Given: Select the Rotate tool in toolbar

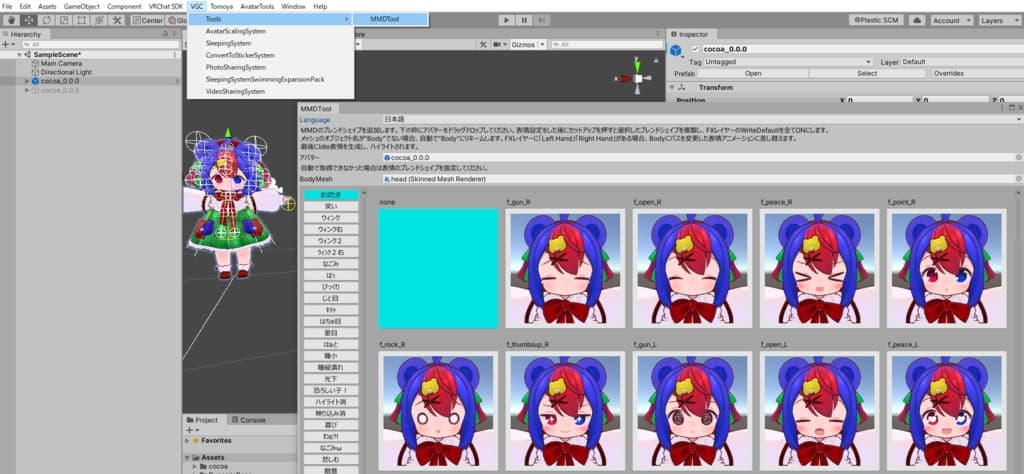Looking at the screenshot, I should [45, 20].
